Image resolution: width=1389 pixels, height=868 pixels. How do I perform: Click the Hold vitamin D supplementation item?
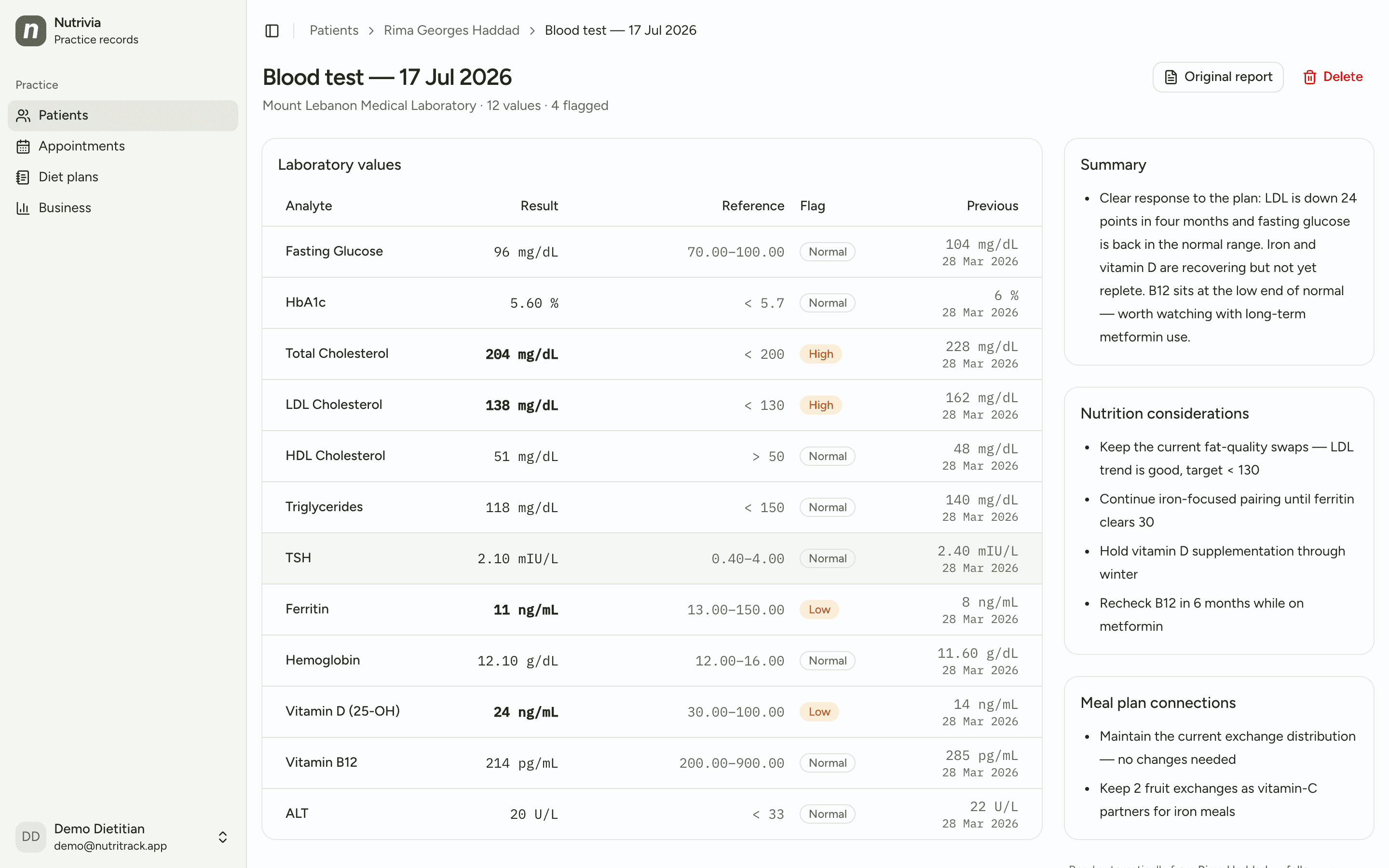click(x=1222, y=563)
